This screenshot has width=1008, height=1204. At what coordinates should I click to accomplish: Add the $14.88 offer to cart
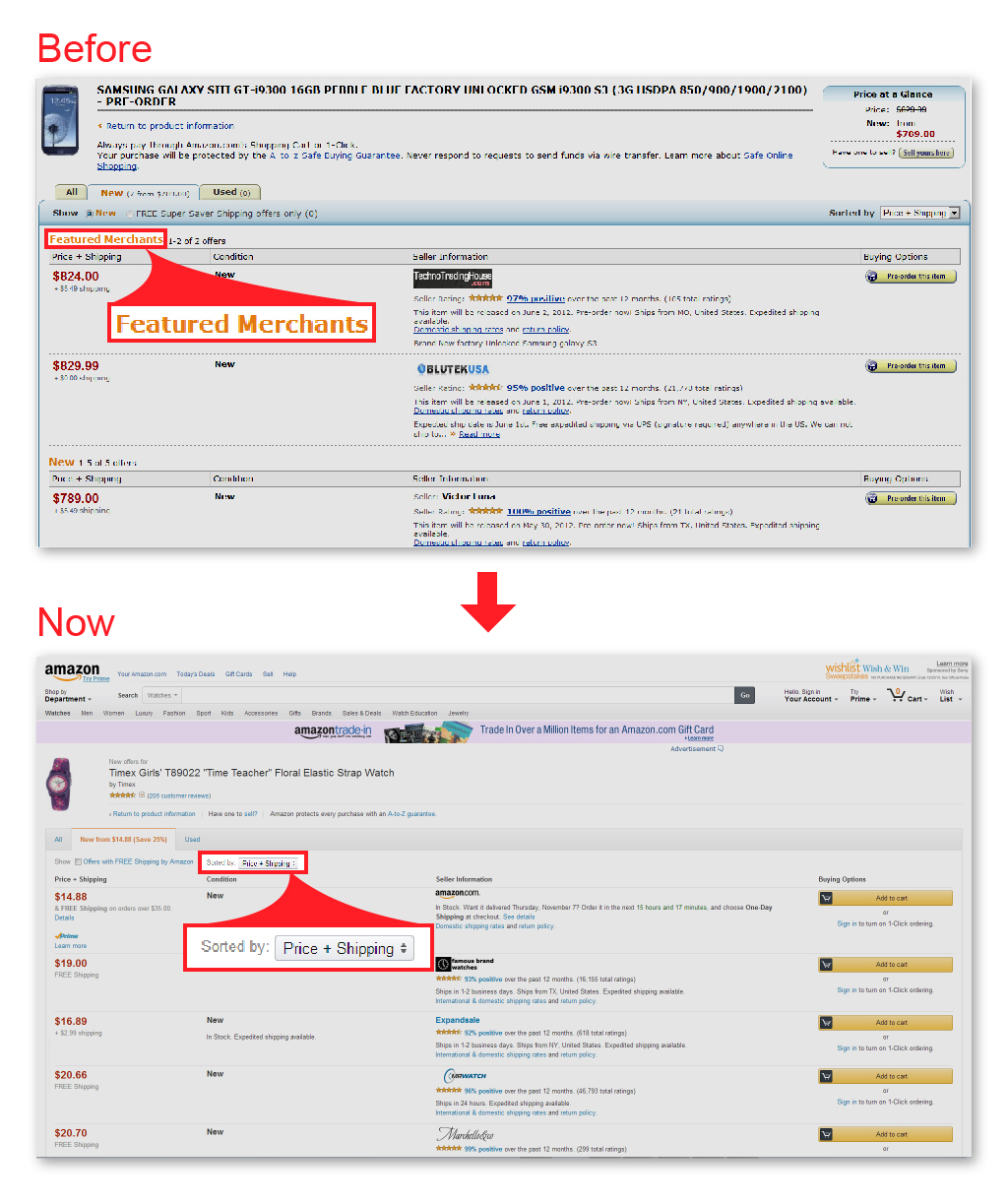[885, 898]
